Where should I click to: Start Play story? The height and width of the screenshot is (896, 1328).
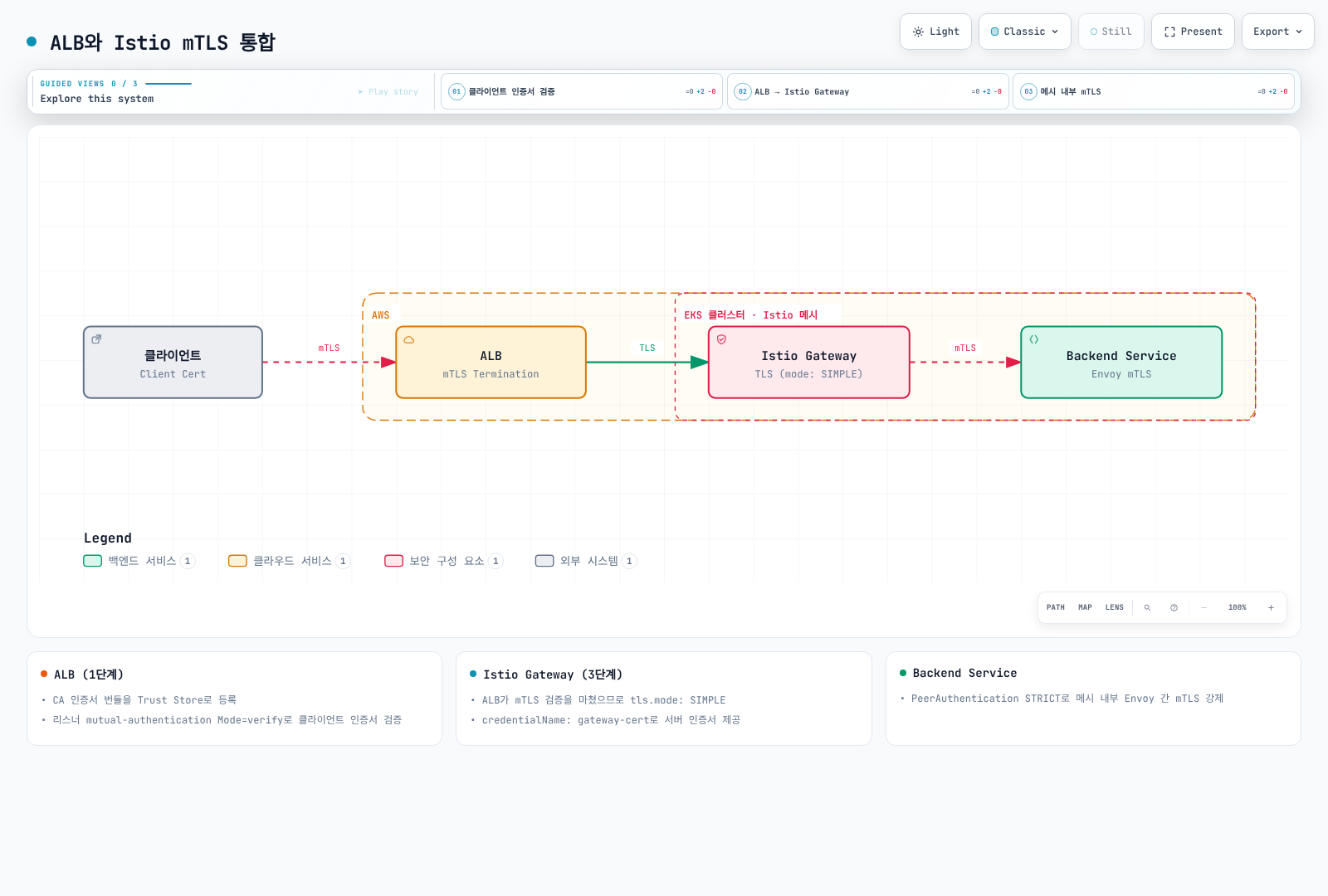(388, 91)
